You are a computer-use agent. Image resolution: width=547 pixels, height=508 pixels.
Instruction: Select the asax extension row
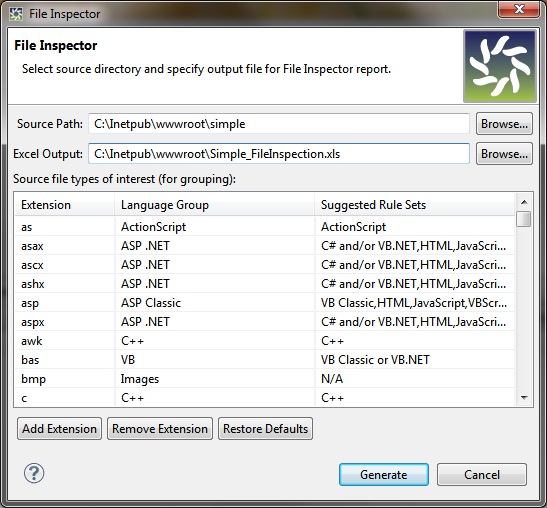pos(265,246)
